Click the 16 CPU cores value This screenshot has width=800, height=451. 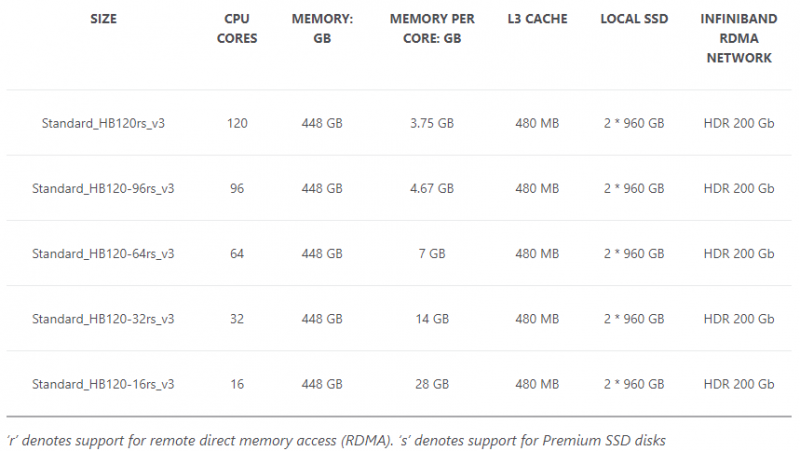point(237,384)
